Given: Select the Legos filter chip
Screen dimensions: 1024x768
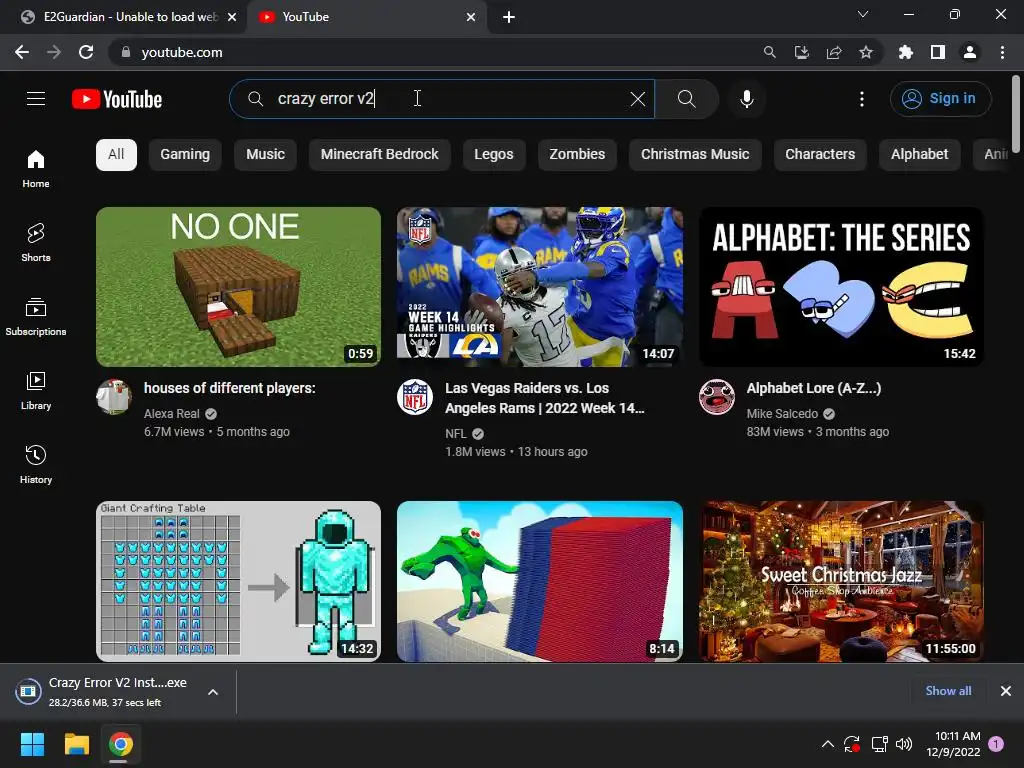Looking at the screenshot, I should point(494,155).
